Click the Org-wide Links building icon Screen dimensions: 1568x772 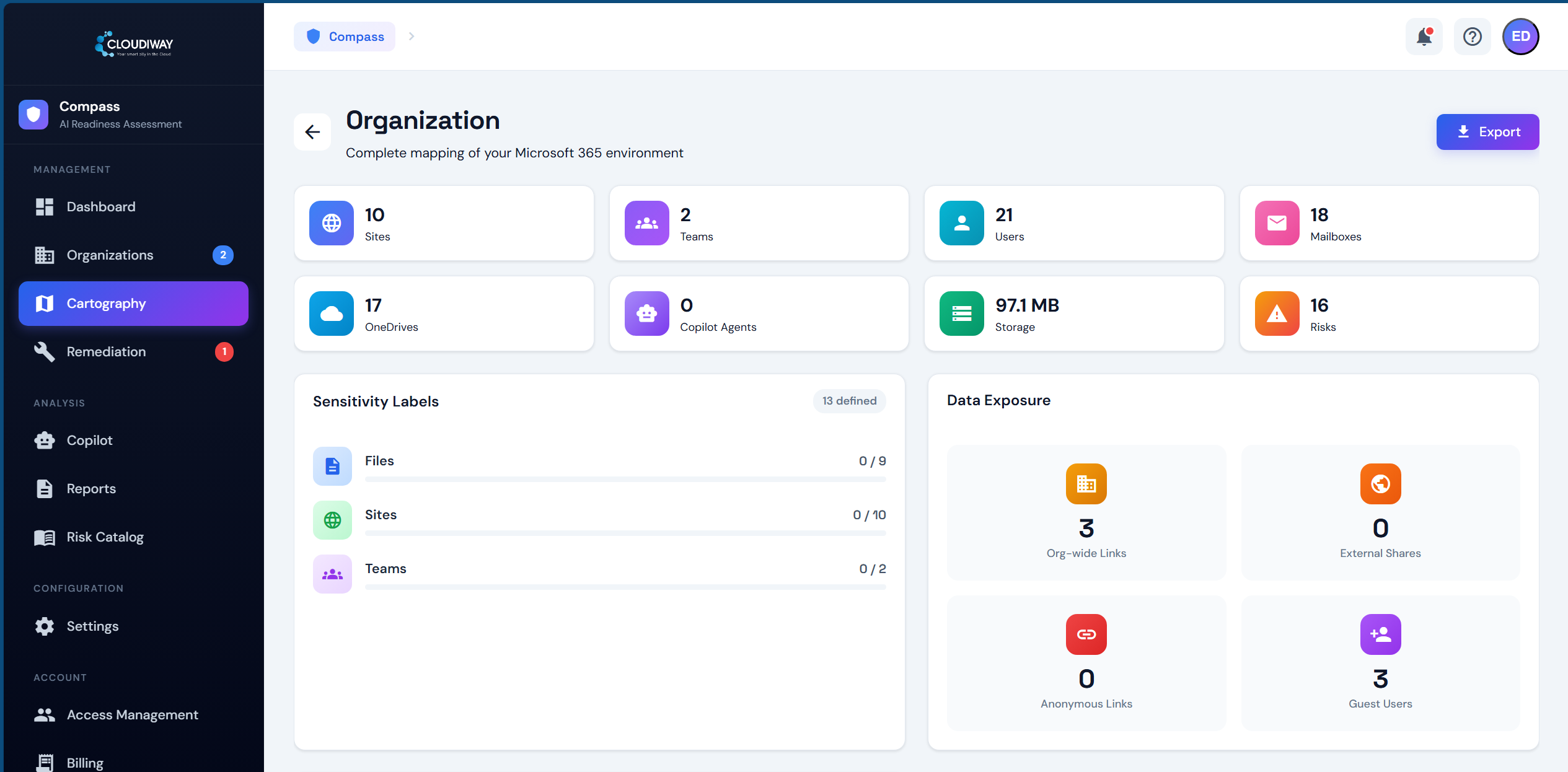[1086, 484]
